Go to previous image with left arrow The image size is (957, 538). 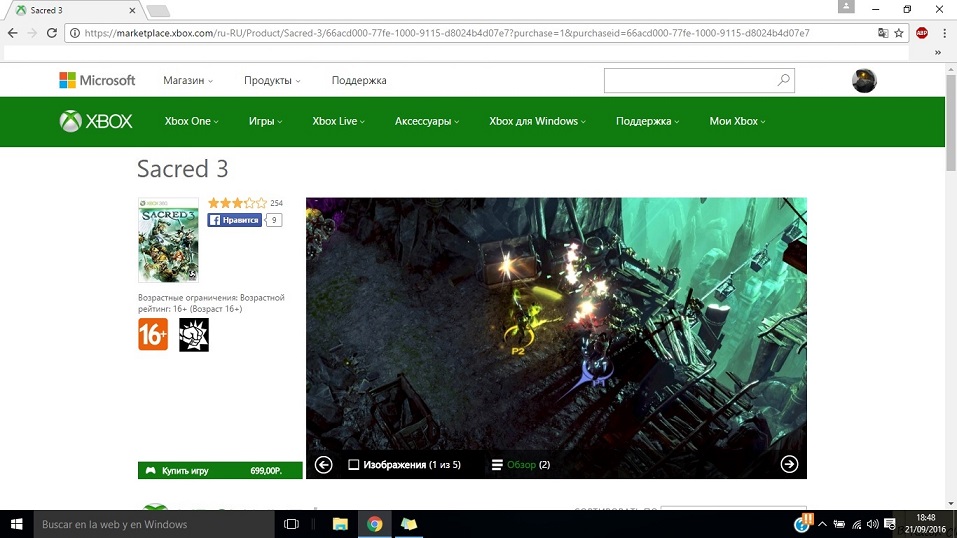click(323, 464)
